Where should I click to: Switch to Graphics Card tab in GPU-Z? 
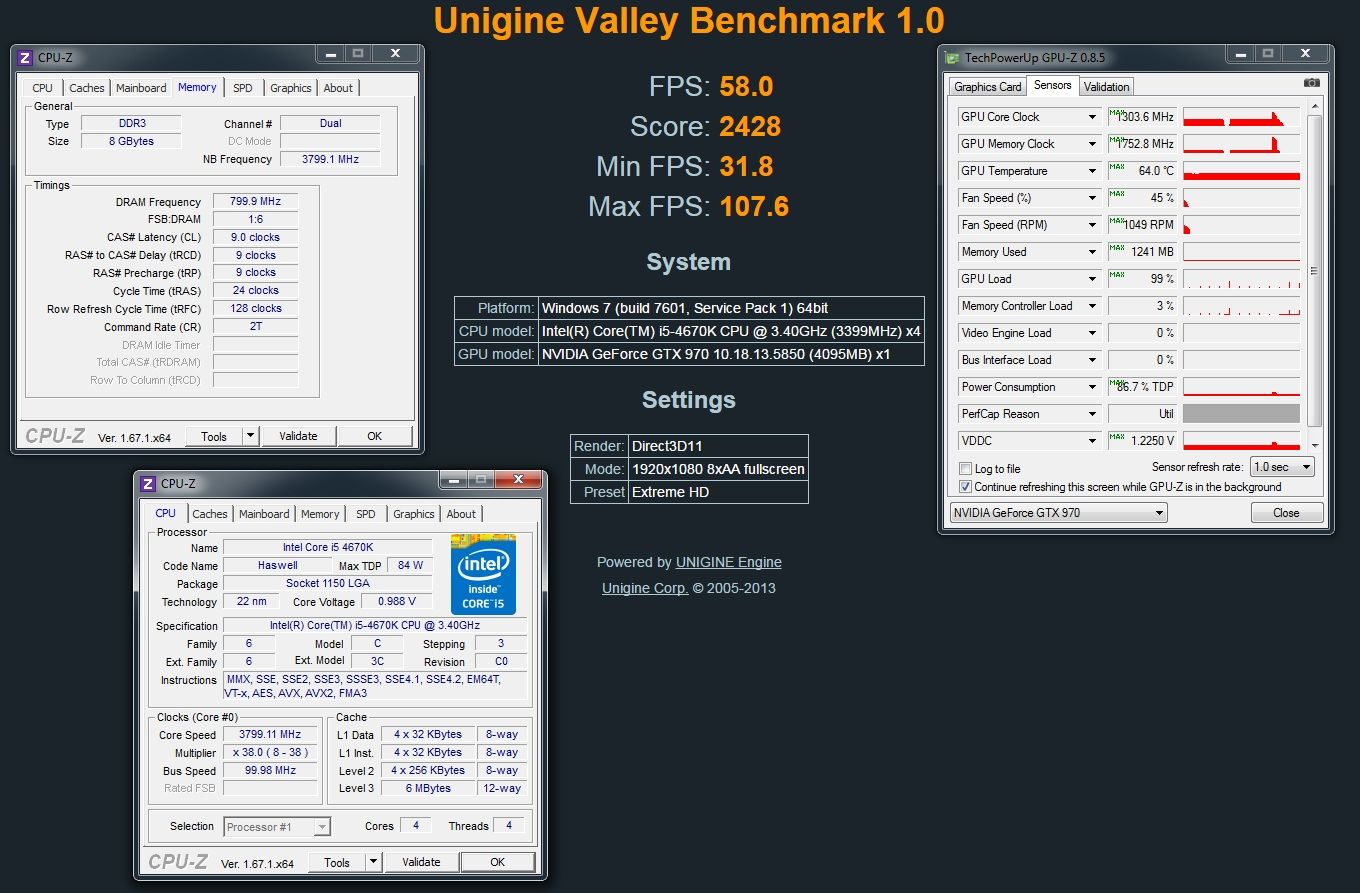pyautogui.click(x=988, y=87)
